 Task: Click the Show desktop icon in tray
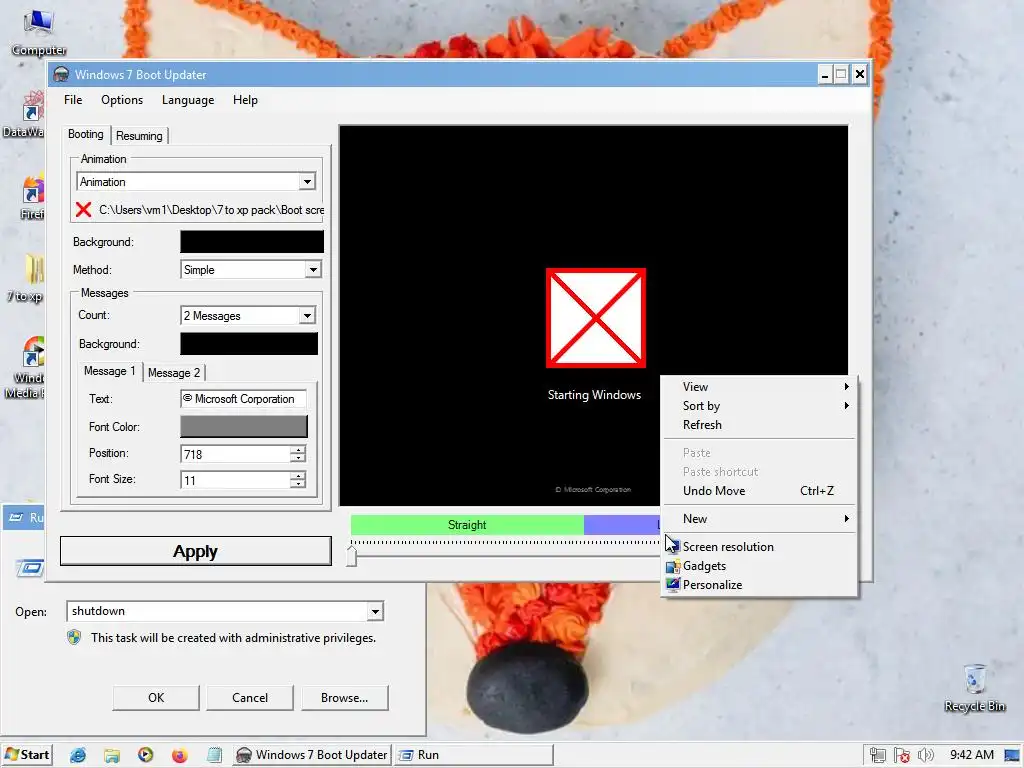[1012, 755]
